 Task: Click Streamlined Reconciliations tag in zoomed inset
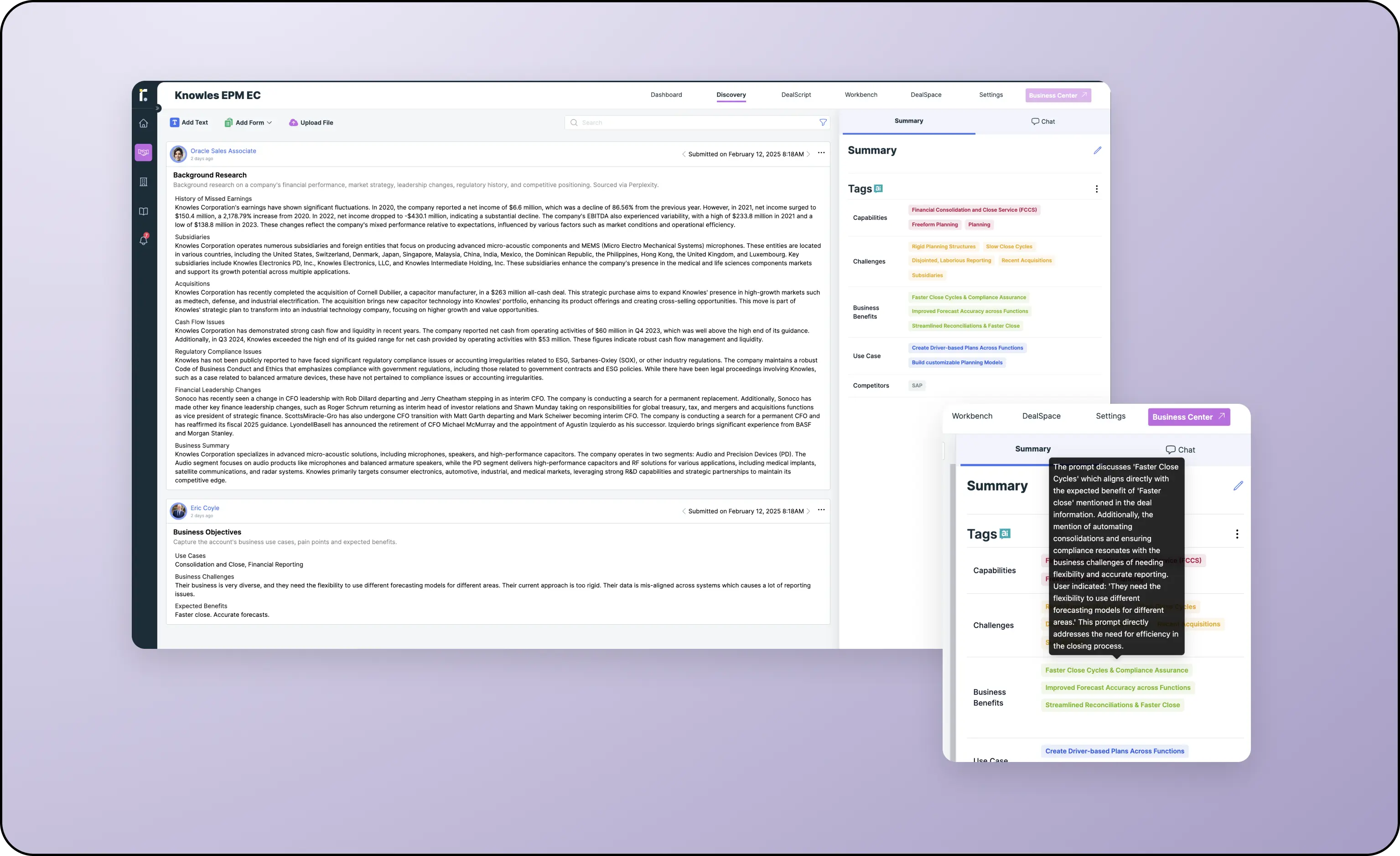click(1113, 705)
